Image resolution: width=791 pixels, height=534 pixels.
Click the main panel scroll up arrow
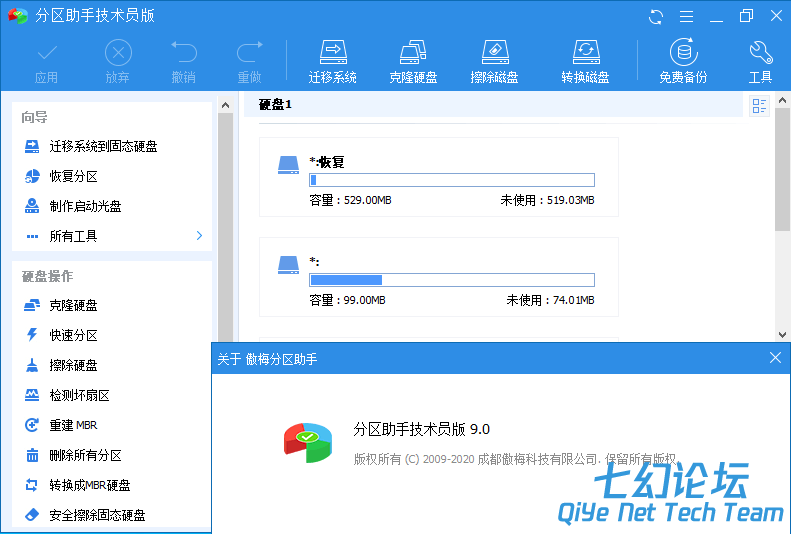coord(782,100)
